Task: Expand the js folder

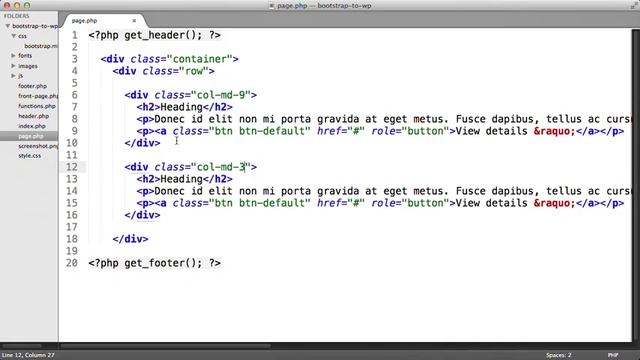Action: click(x=13, y=76)
